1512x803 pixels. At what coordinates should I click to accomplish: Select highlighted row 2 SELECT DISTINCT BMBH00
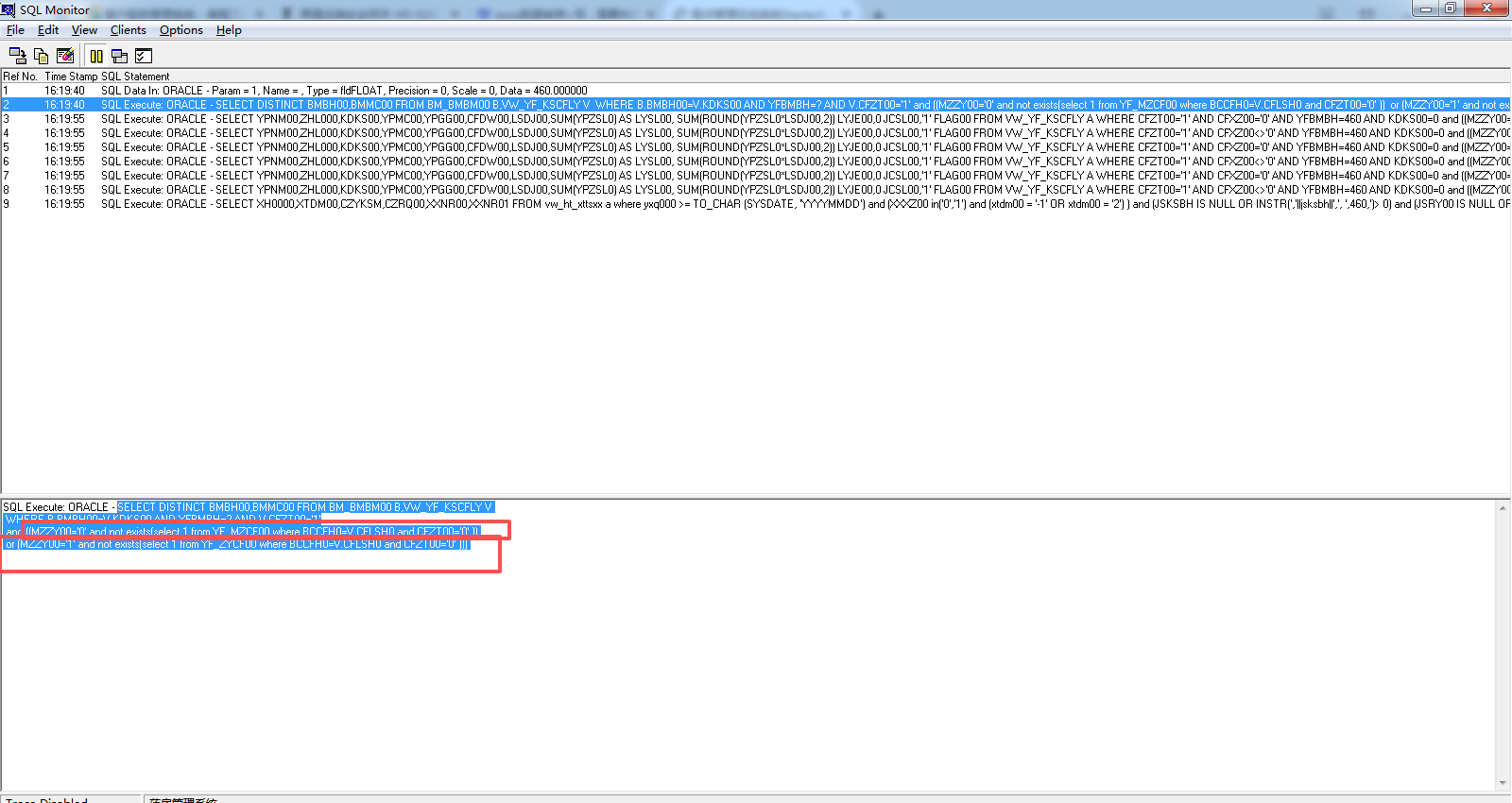tap(756, 105)
